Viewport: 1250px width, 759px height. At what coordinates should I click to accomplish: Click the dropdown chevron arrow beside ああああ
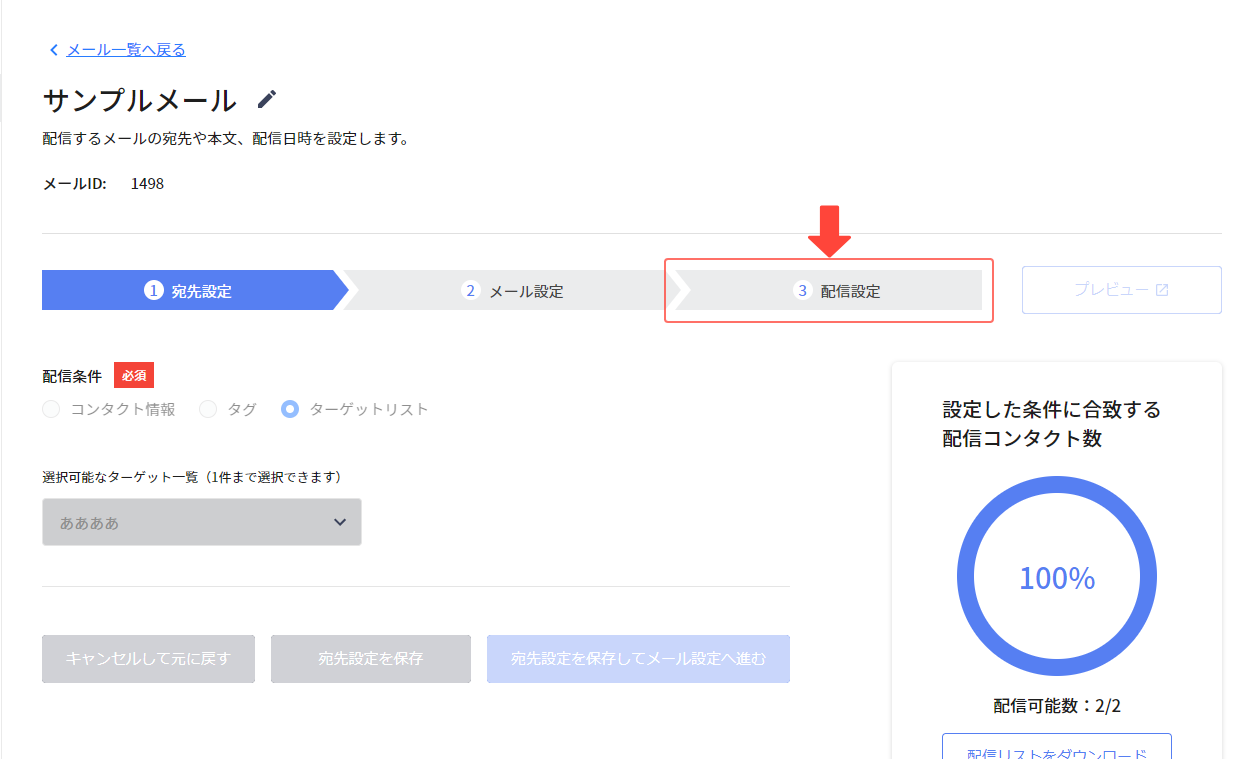pyautogui.click(x=340, y=522)
